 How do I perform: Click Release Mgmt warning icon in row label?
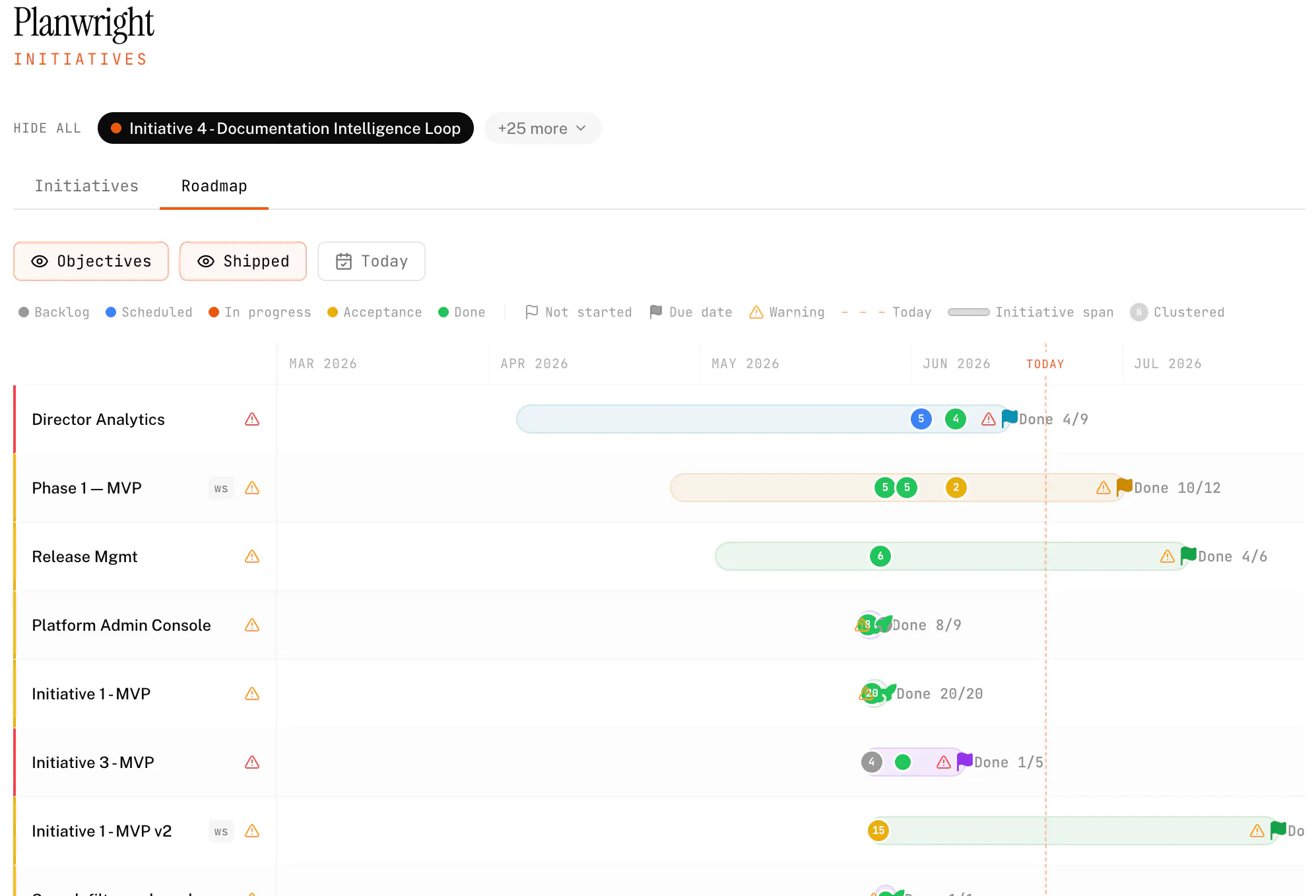coord(252,557)
